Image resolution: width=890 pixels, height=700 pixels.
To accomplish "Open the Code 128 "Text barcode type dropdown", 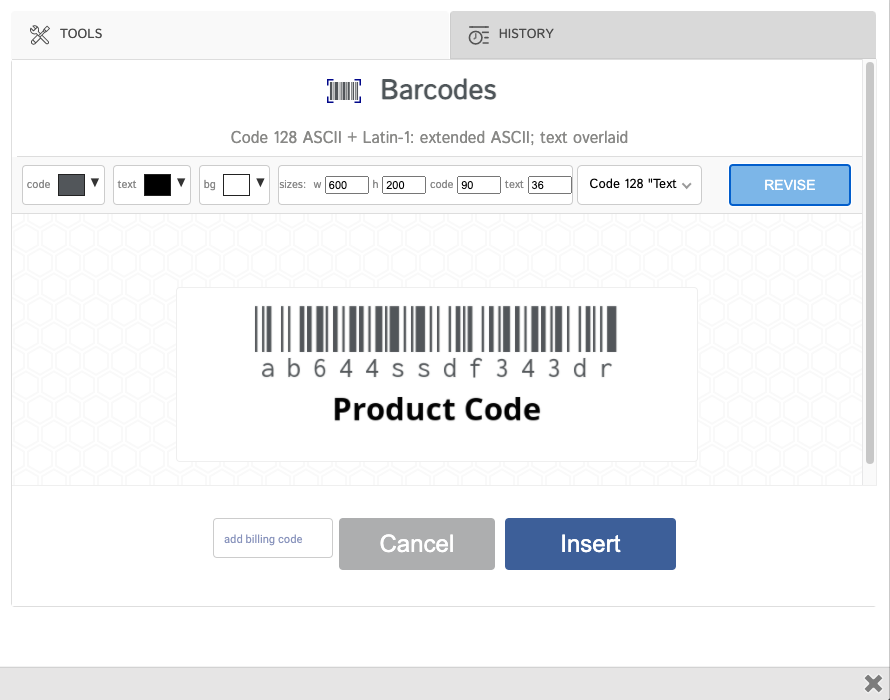I will pos(639,185).
